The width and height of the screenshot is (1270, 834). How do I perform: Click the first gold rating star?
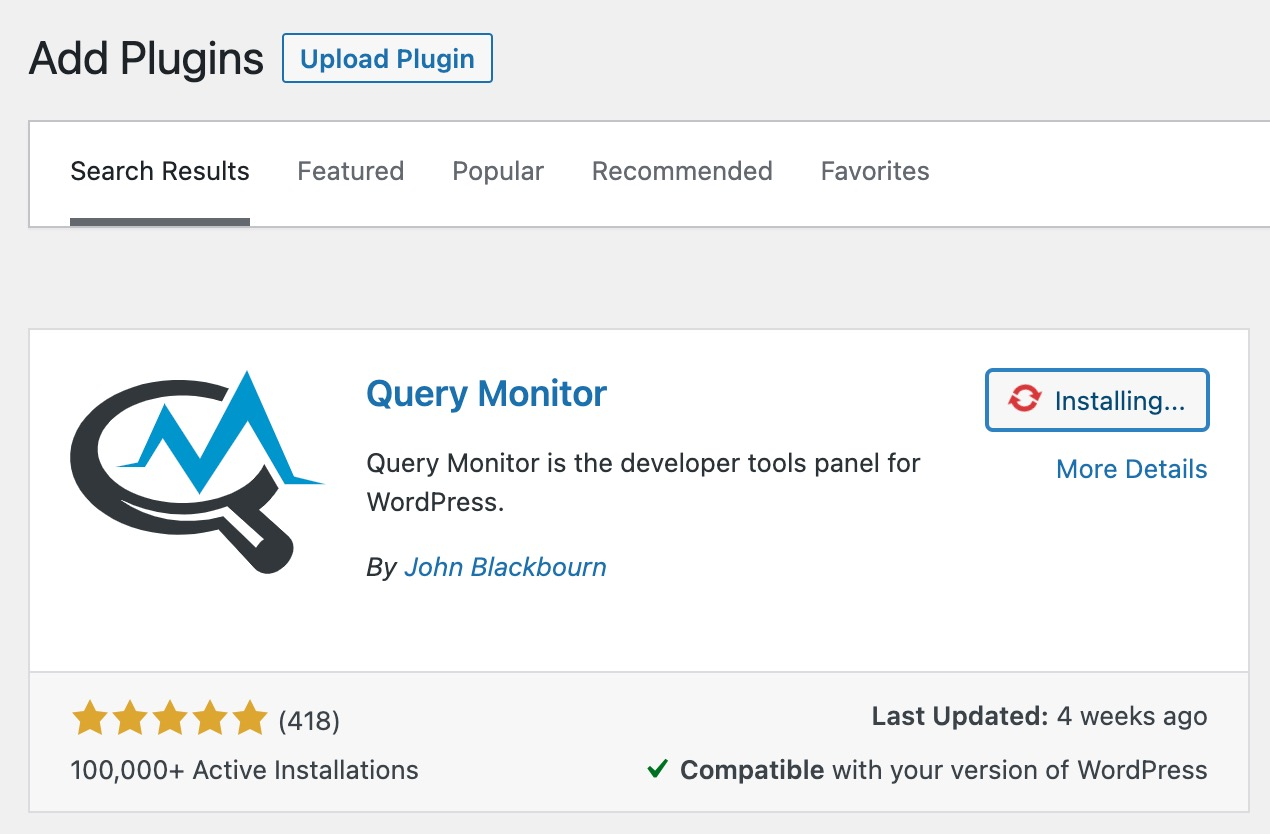[x=90, y=718]
